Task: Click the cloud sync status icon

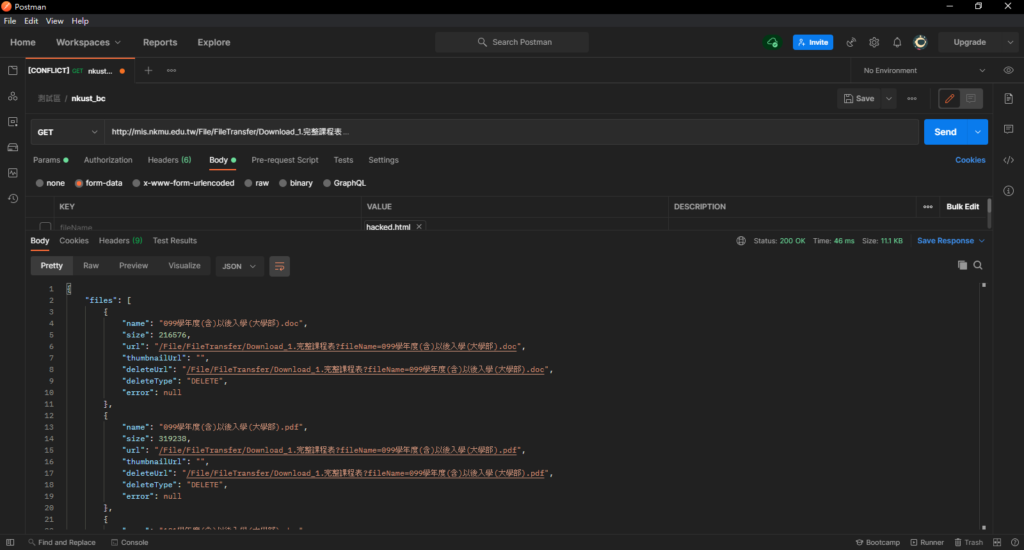Action: 773,42
